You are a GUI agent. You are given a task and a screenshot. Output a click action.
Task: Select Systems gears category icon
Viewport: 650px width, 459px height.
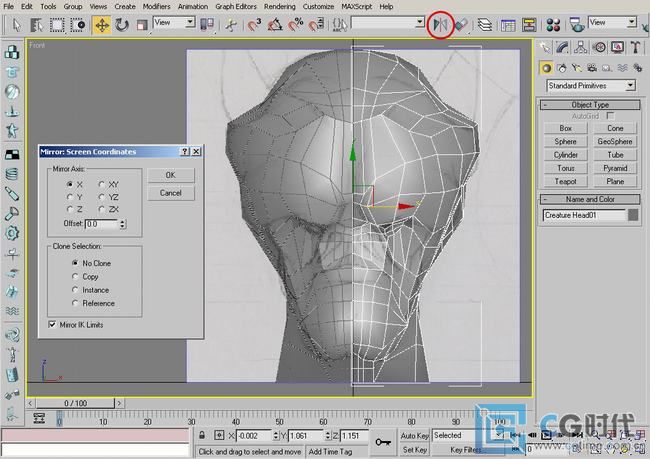point(637,68)
